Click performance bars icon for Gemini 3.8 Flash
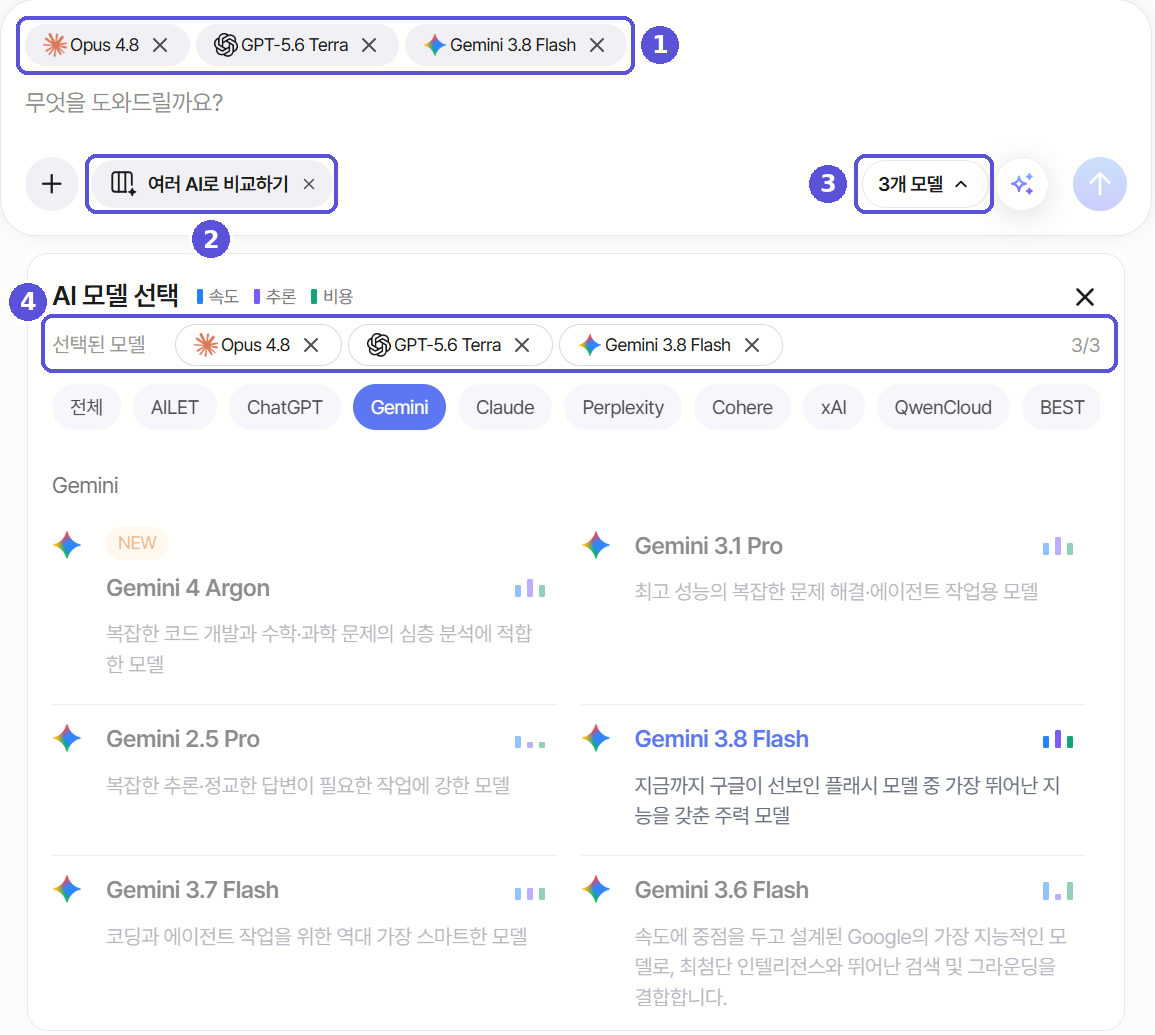 (1058, 740)
